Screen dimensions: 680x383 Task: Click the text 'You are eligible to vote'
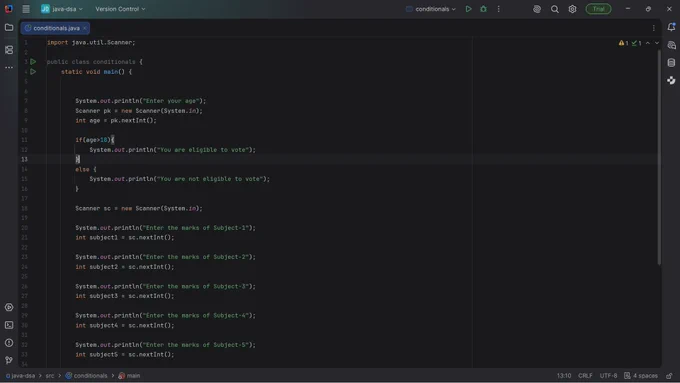(203, 150)
